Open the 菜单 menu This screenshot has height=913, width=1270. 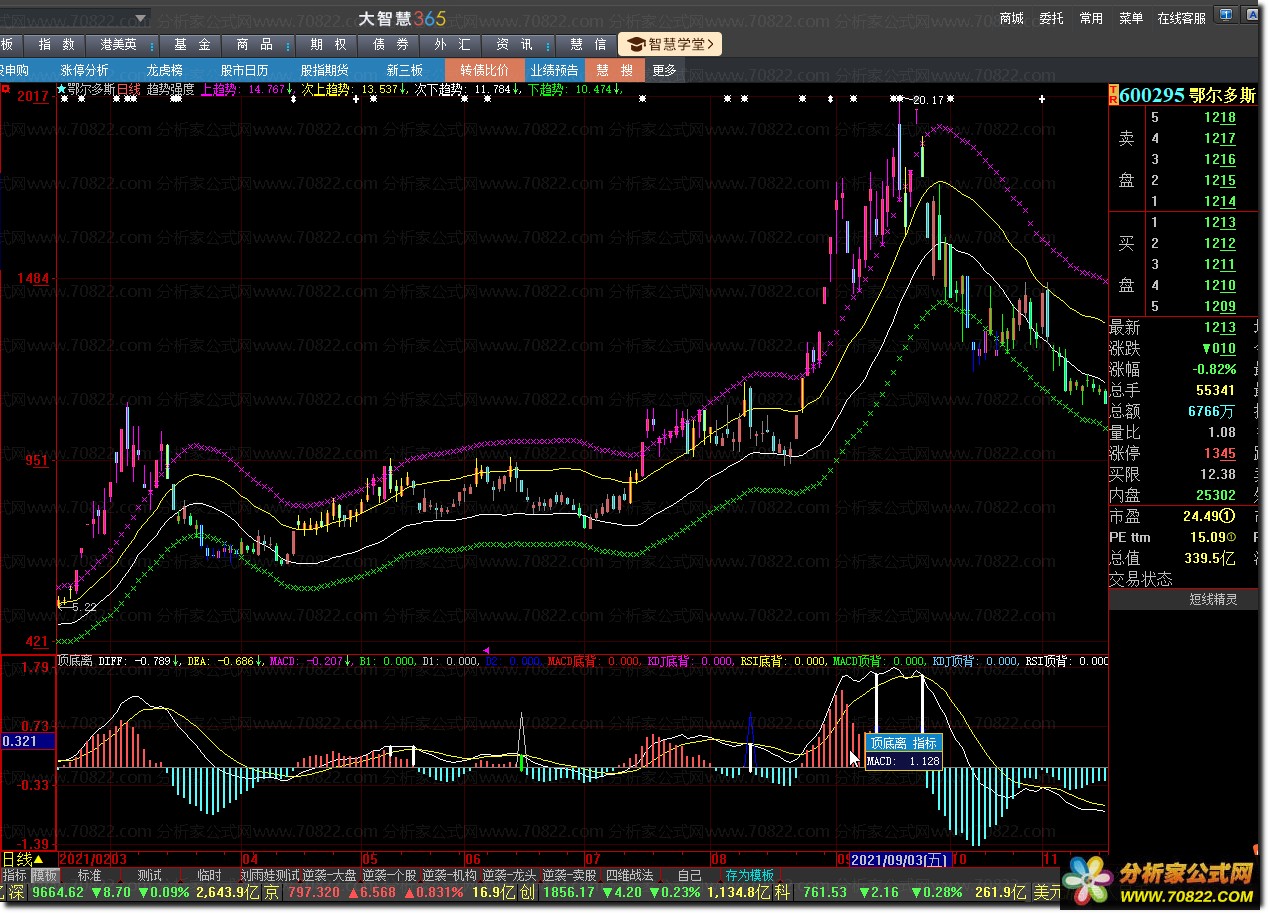click(x=1131, y=18)
